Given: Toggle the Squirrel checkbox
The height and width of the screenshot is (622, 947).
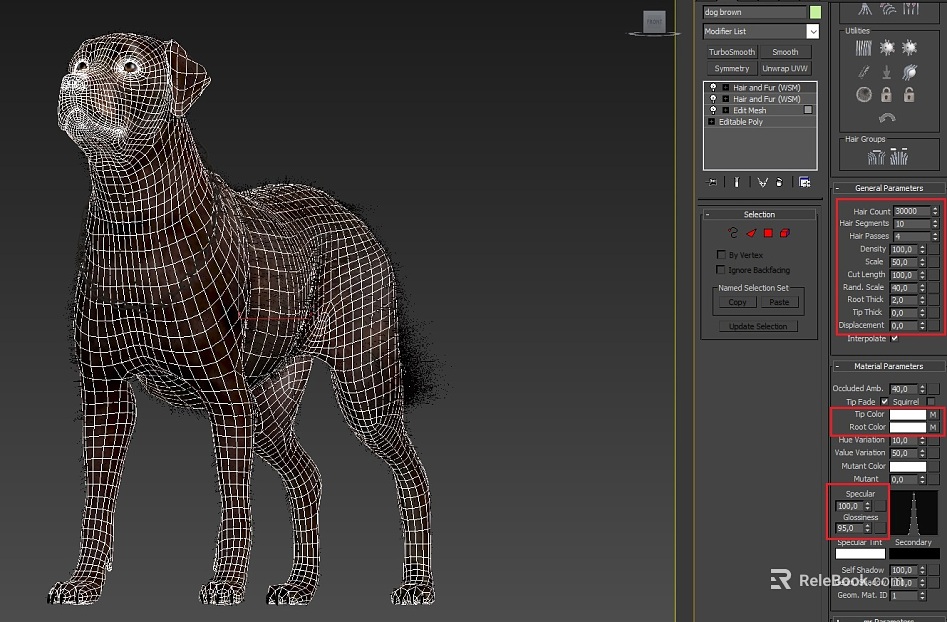Looking at the screenshot, I should tap(930, 402).
